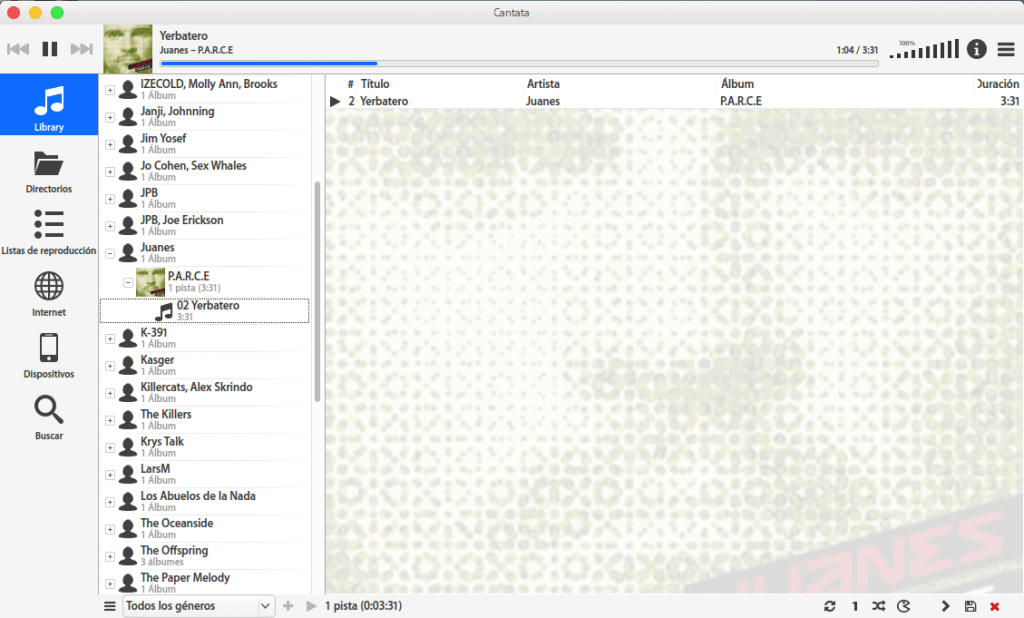Click the 1:04 / 3:31 time display
The image size is (1024, 618).
(x=857, y=50)
